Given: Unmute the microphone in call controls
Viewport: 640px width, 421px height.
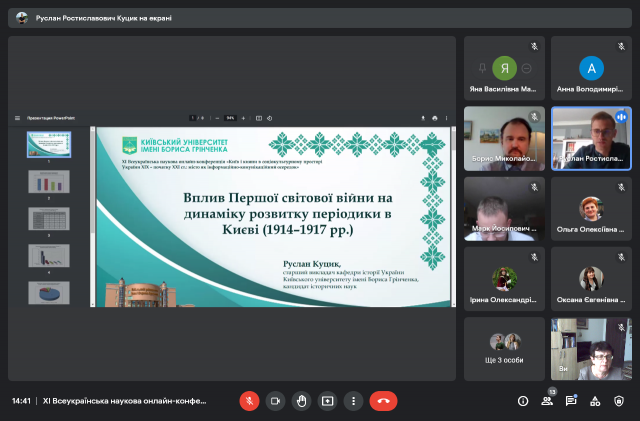Looking at the screenshot, I should coord(249,400).
